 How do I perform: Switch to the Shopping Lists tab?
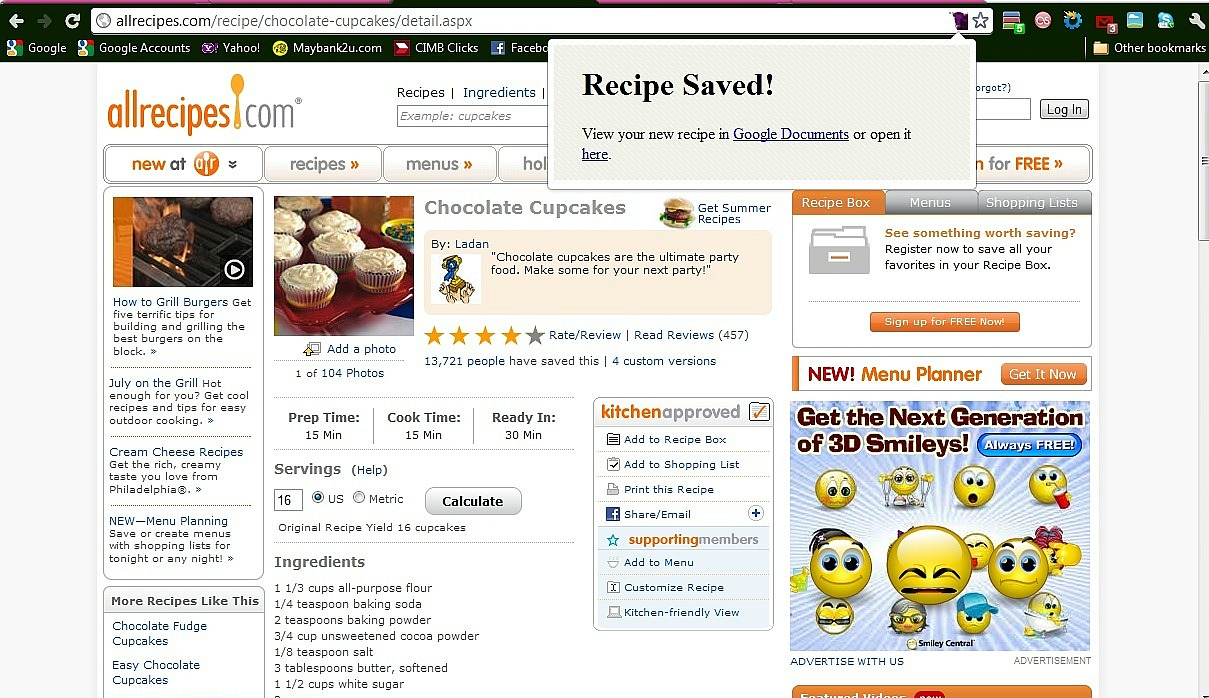click(x=1032, y=202)
